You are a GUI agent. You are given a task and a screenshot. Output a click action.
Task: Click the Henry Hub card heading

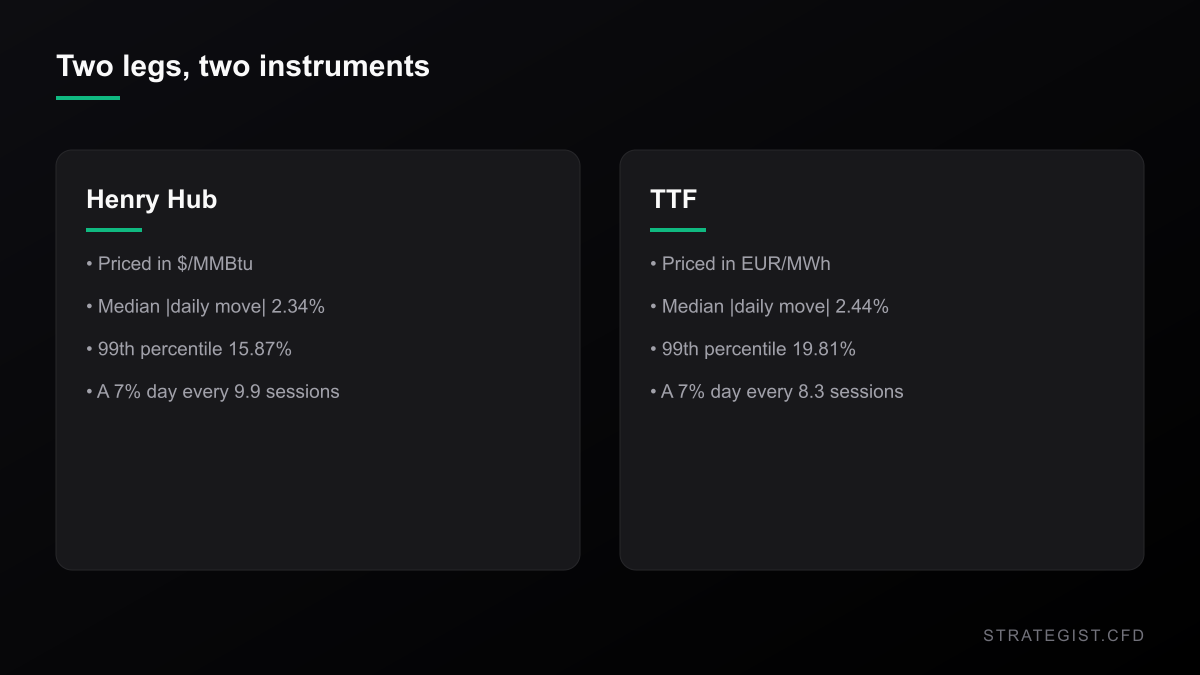tap(151, 199)
